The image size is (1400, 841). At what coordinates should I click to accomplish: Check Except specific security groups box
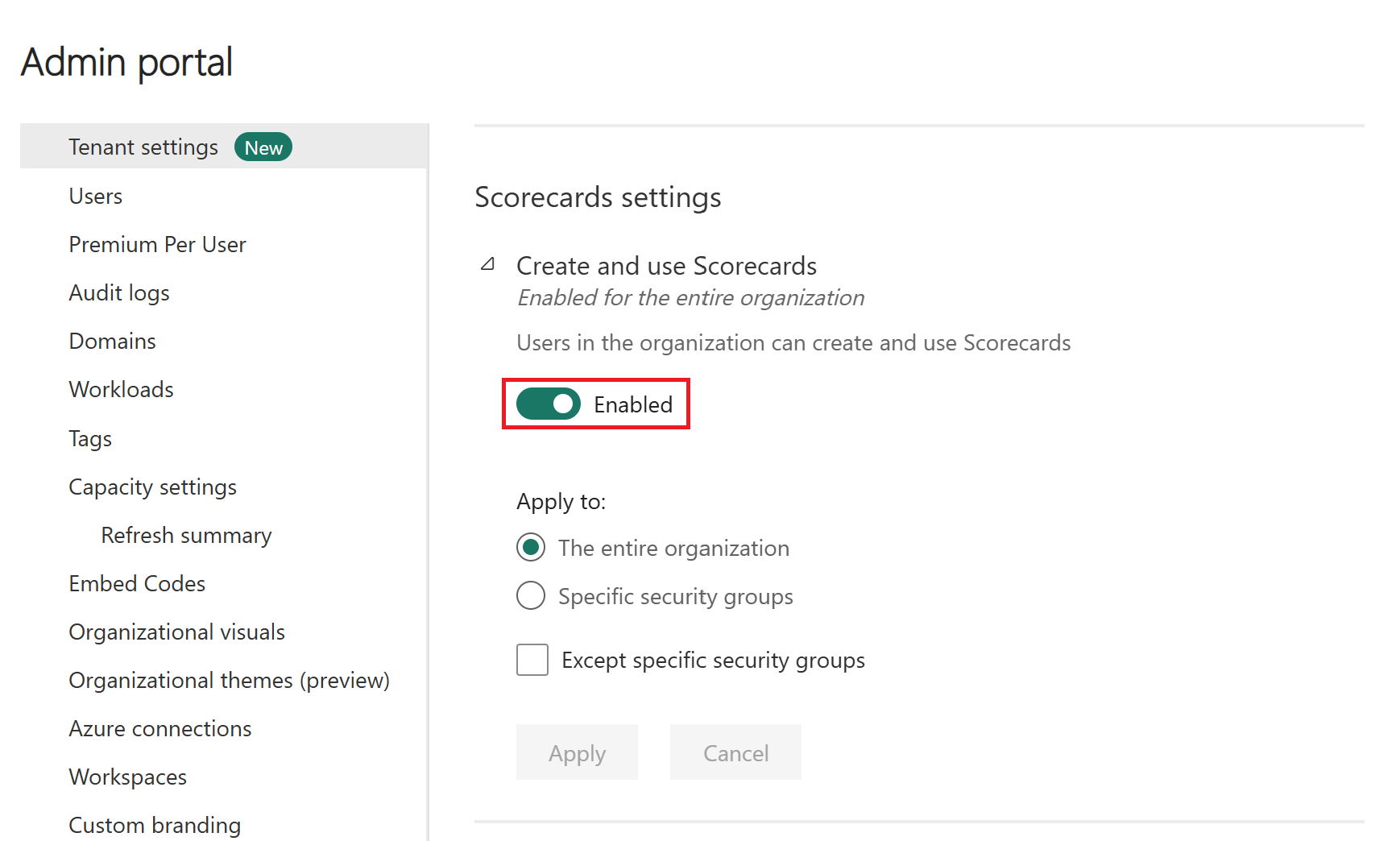(x=532, y=660)
